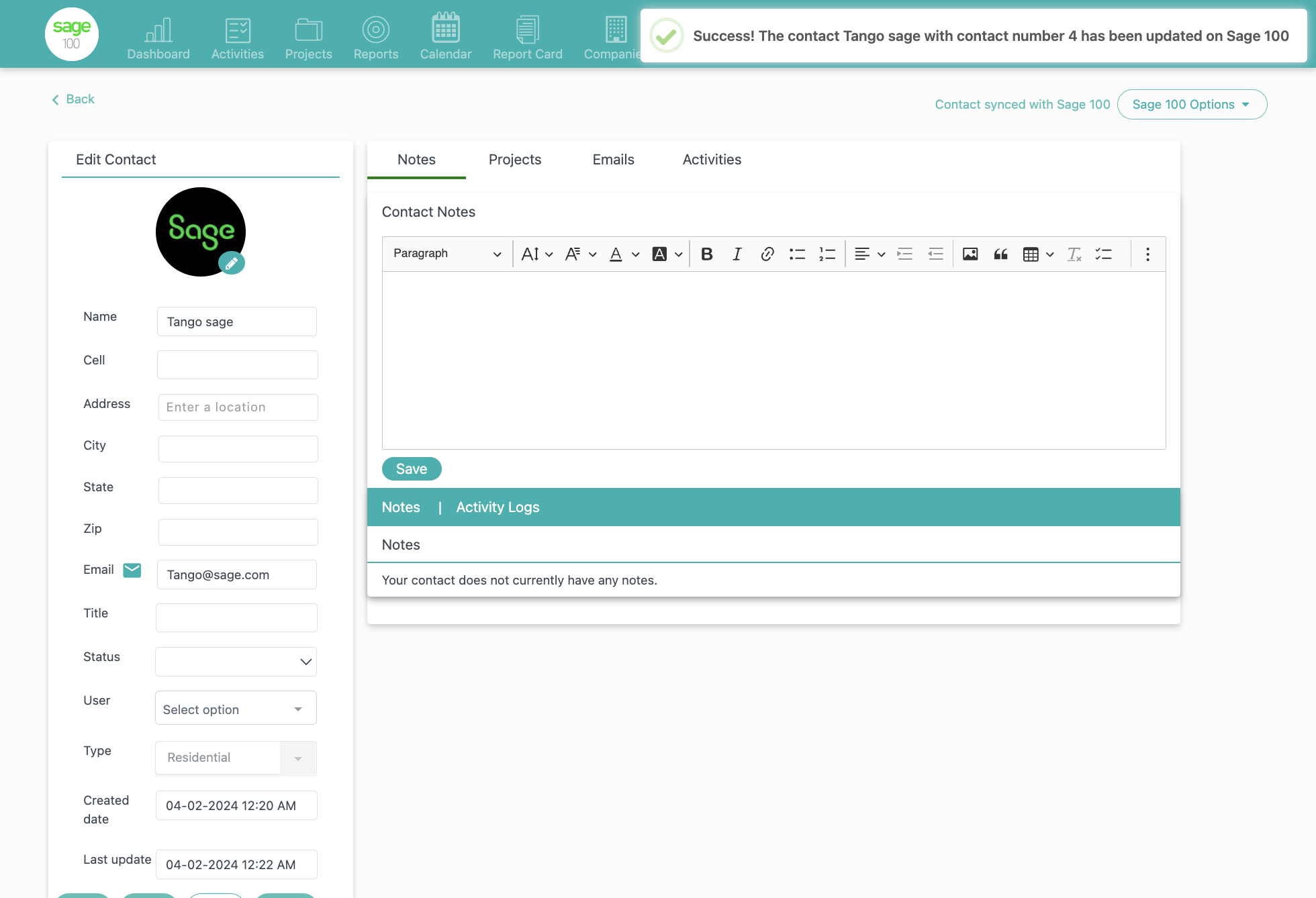This screenshot has height=898, width=1316.
Task: Open the Sage 100 Options menu
Action: click(x=1192, y=104)
